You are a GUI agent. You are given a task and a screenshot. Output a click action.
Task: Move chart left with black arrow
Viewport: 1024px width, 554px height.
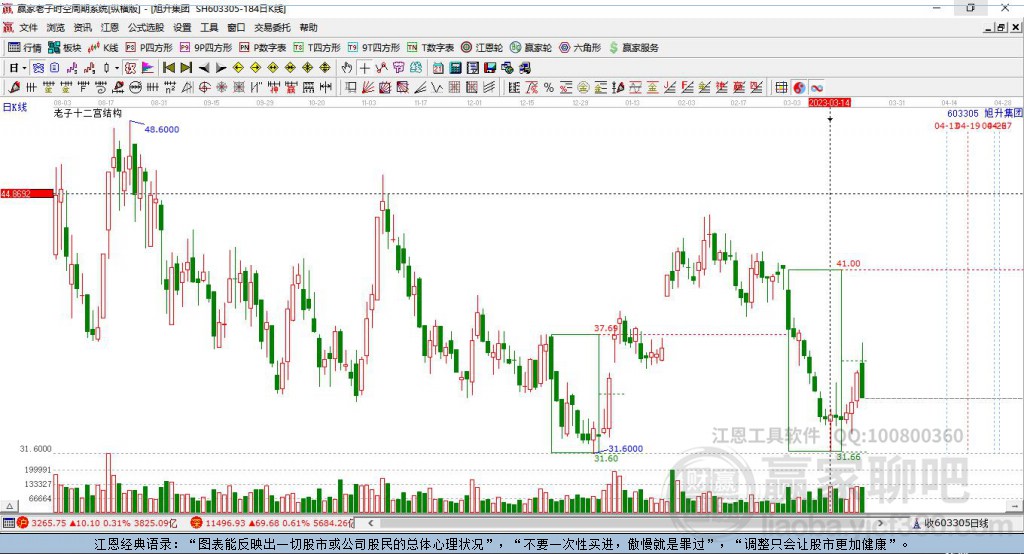[204, 68]
